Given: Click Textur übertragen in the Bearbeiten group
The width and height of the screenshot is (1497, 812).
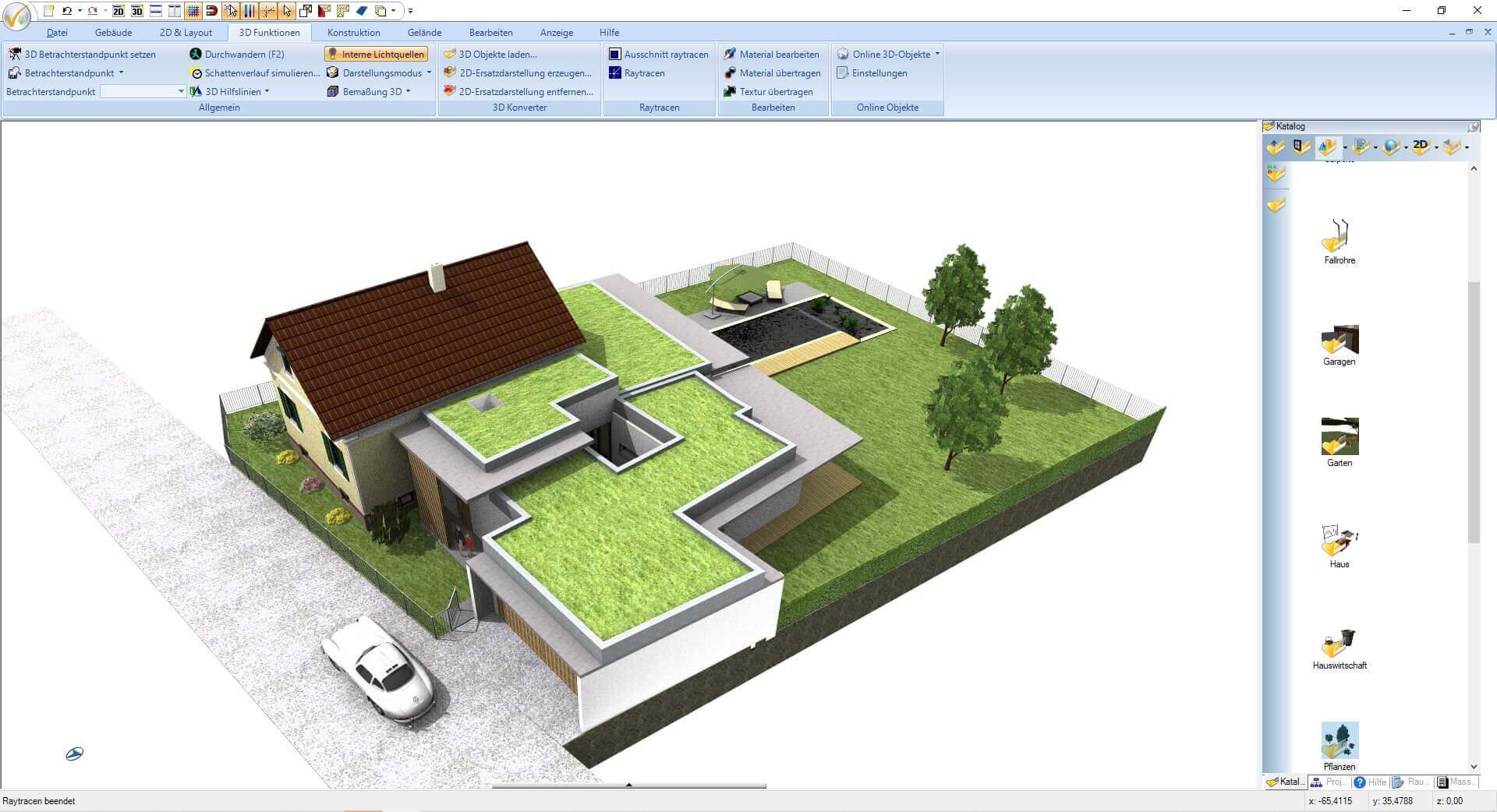Looking at the screenshot, I should pos(775,91).
